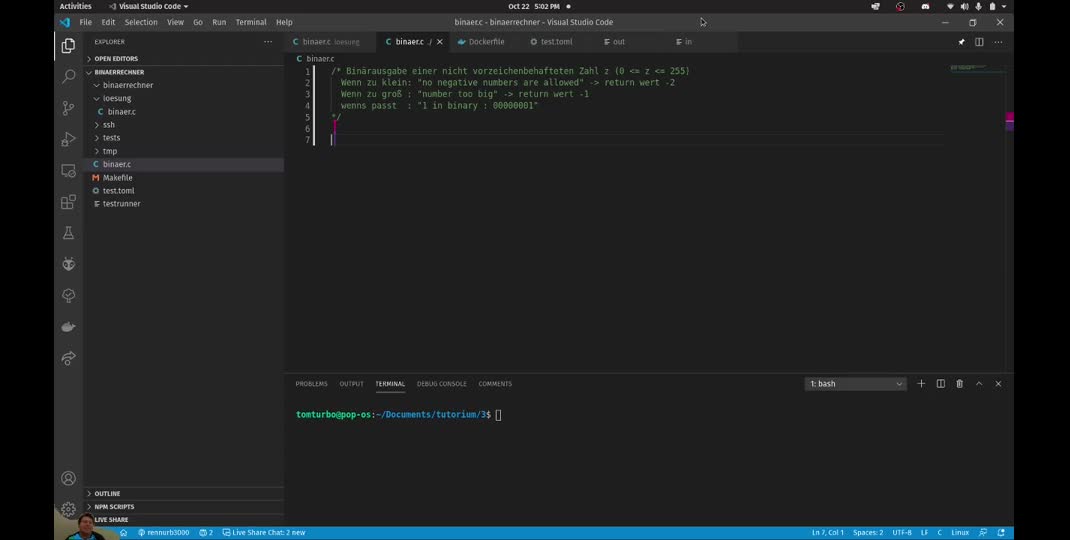Open the system menu arrow in top bar
Image resolution: width=1070 pixels, height=540 pixels.
click(x=1004, y=6)
